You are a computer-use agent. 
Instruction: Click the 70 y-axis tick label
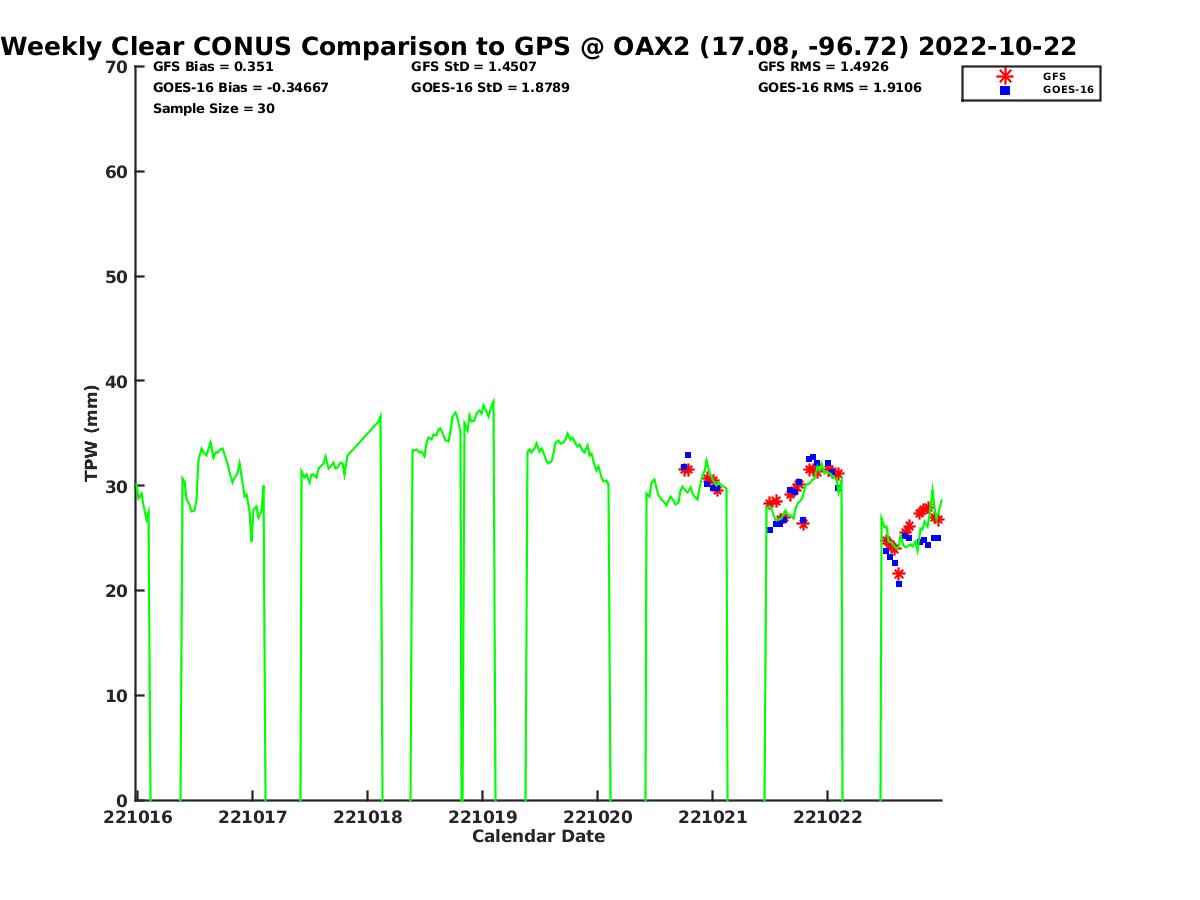(117, 67)
